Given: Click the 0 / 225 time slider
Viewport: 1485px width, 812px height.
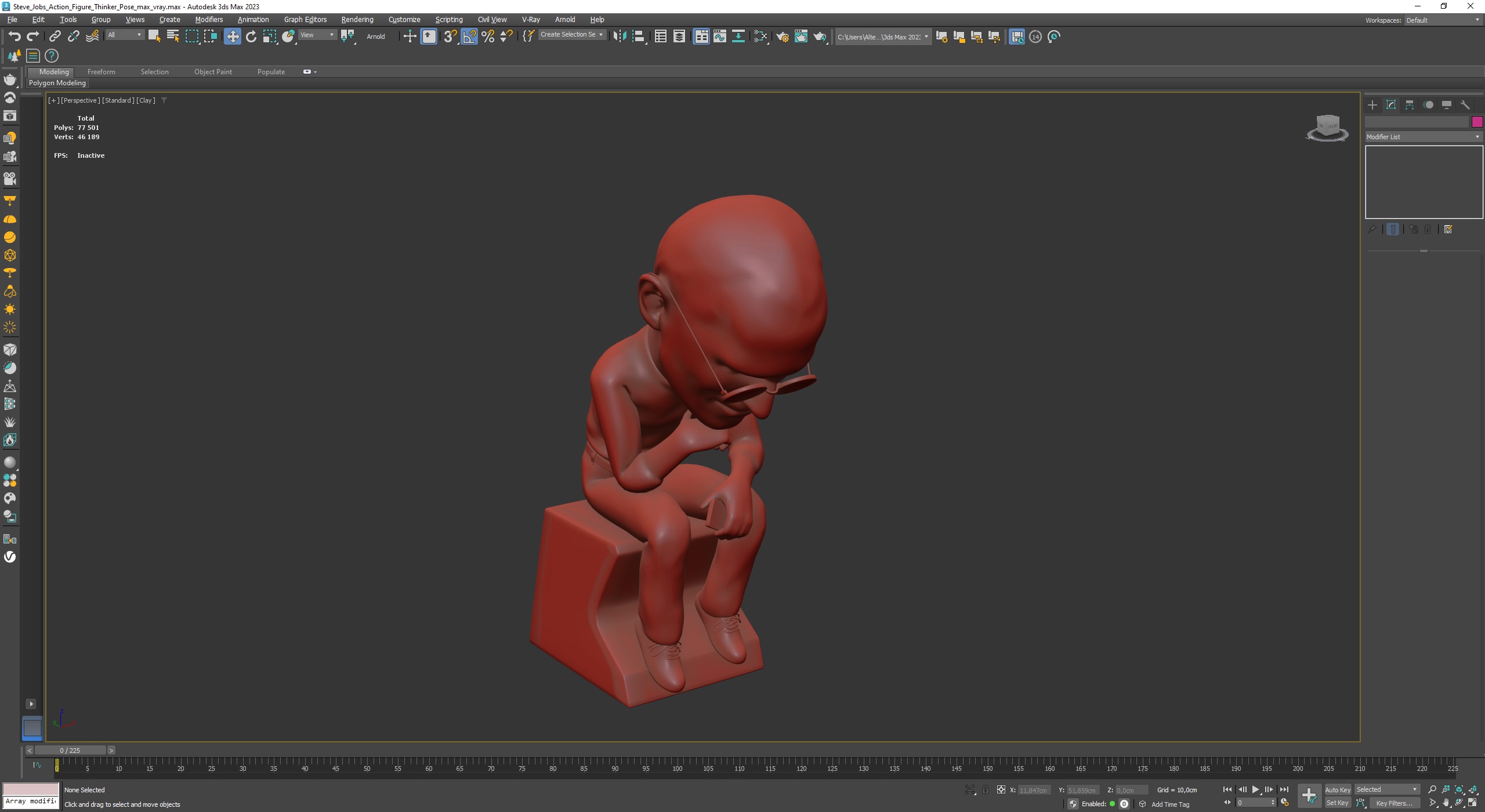Looking at the screenshot, I should [70, 751].
